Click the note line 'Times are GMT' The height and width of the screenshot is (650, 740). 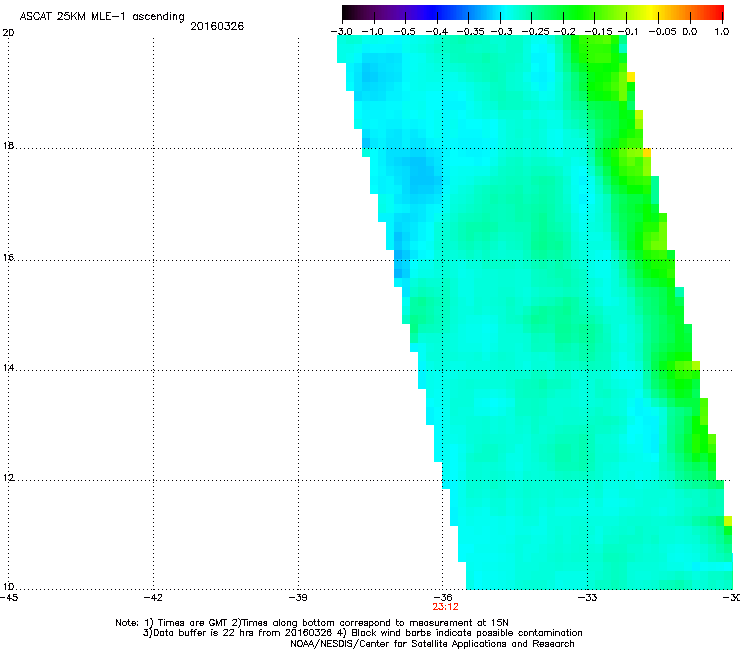[x=193, y=623]
